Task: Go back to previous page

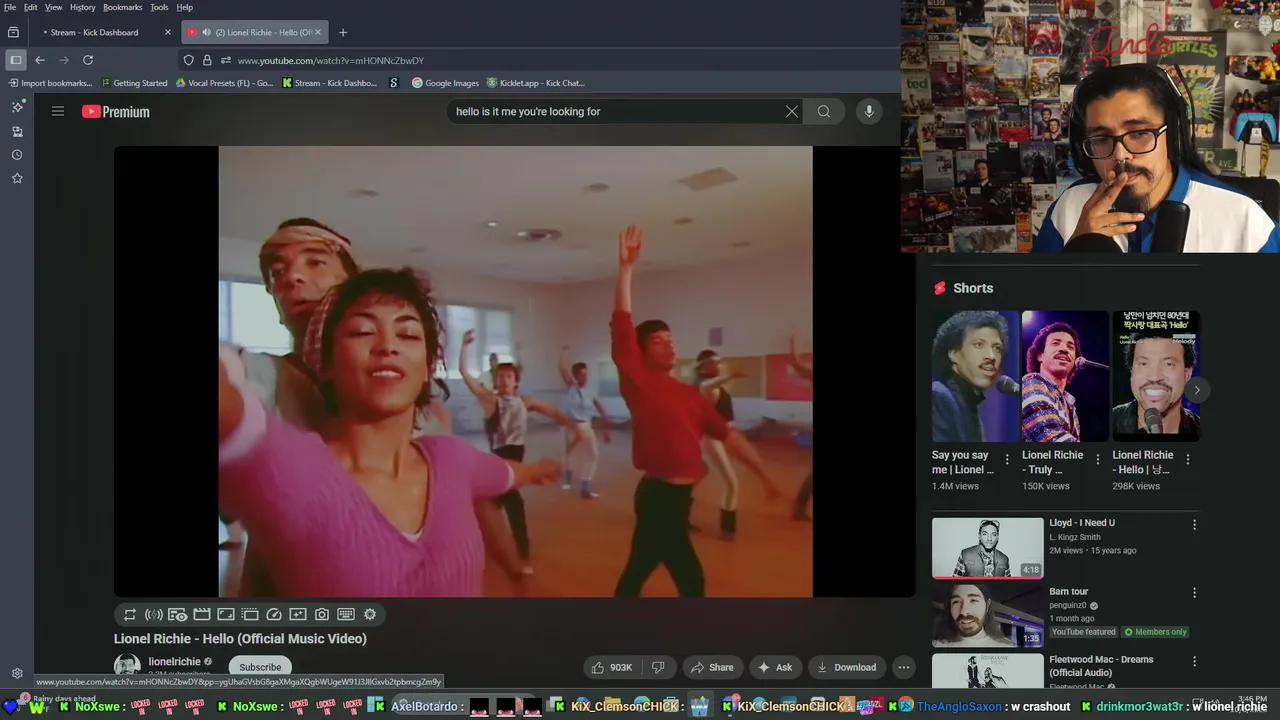Action: [x=40, y=60]
